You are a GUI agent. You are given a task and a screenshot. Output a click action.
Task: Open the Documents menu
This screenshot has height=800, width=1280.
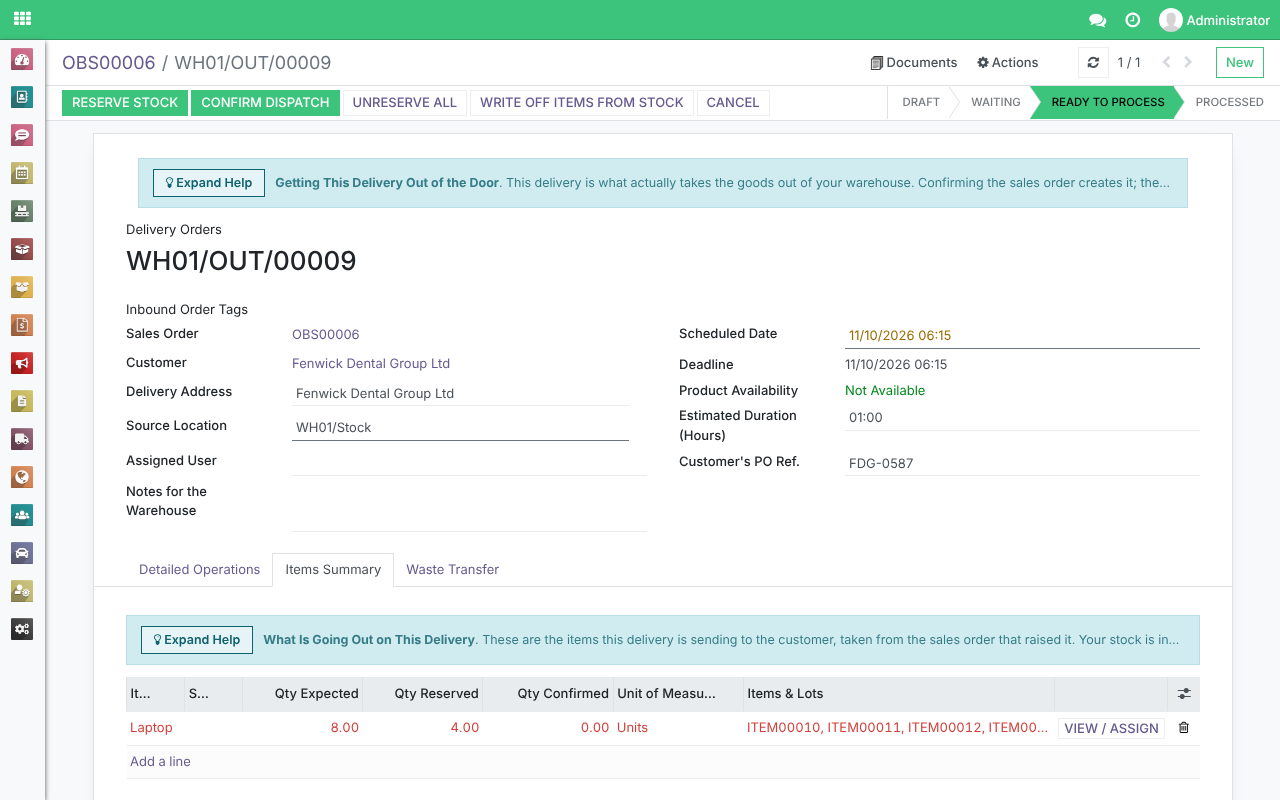[x=914, y=62]
